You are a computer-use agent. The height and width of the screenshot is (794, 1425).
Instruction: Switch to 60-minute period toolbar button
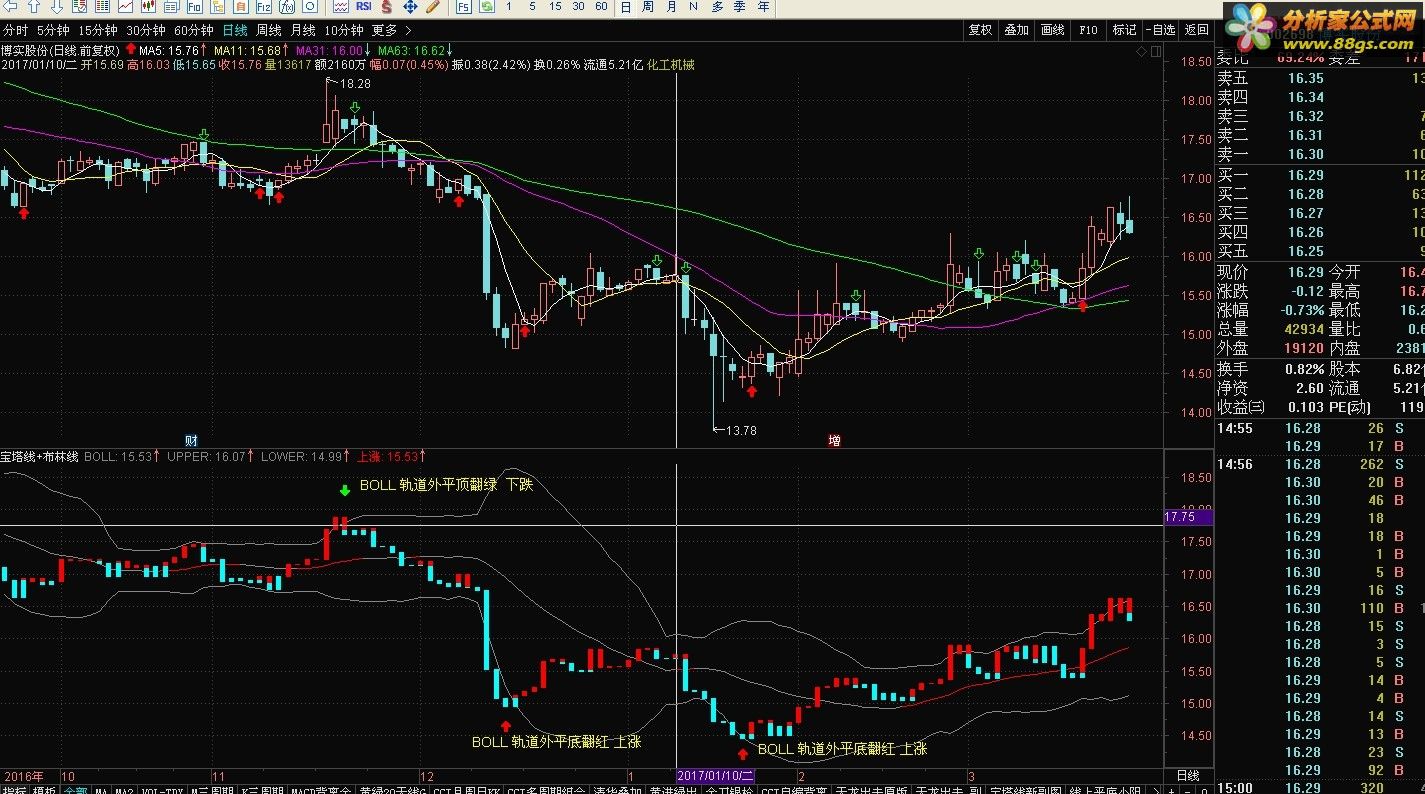[x=601, y=7]
